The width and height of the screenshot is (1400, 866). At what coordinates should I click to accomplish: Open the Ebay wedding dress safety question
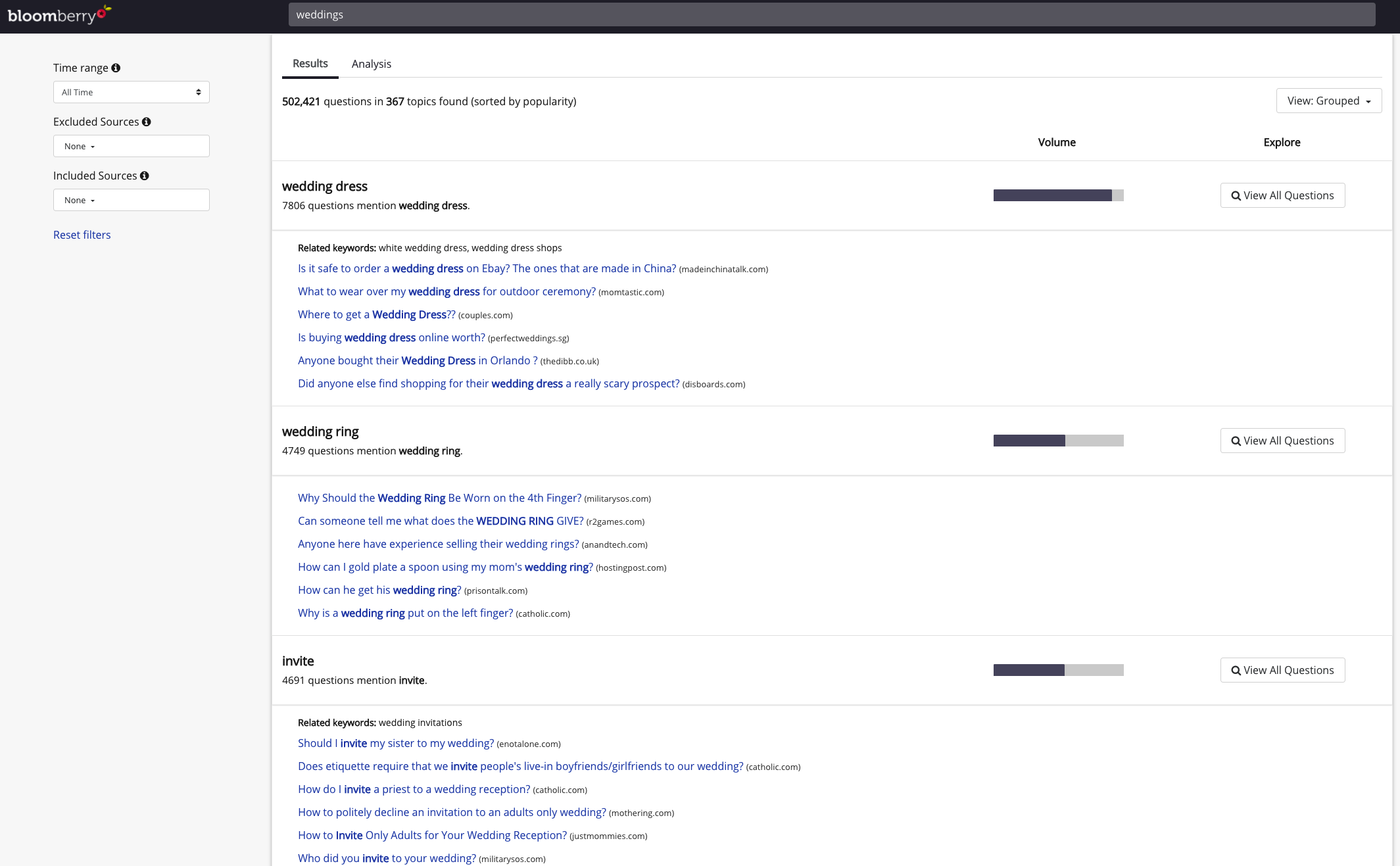click(x=487, y=268)
